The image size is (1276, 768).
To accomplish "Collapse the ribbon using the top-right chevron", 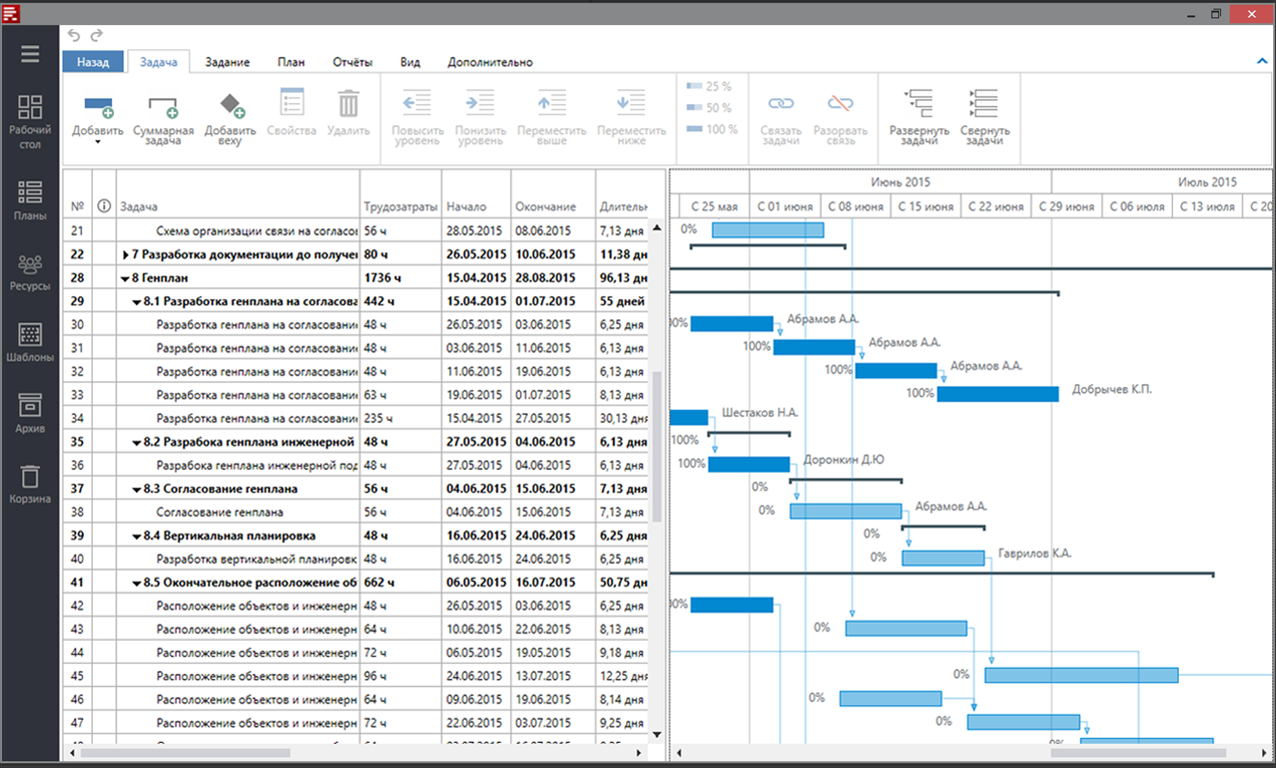I will [x=1262, y=62].
